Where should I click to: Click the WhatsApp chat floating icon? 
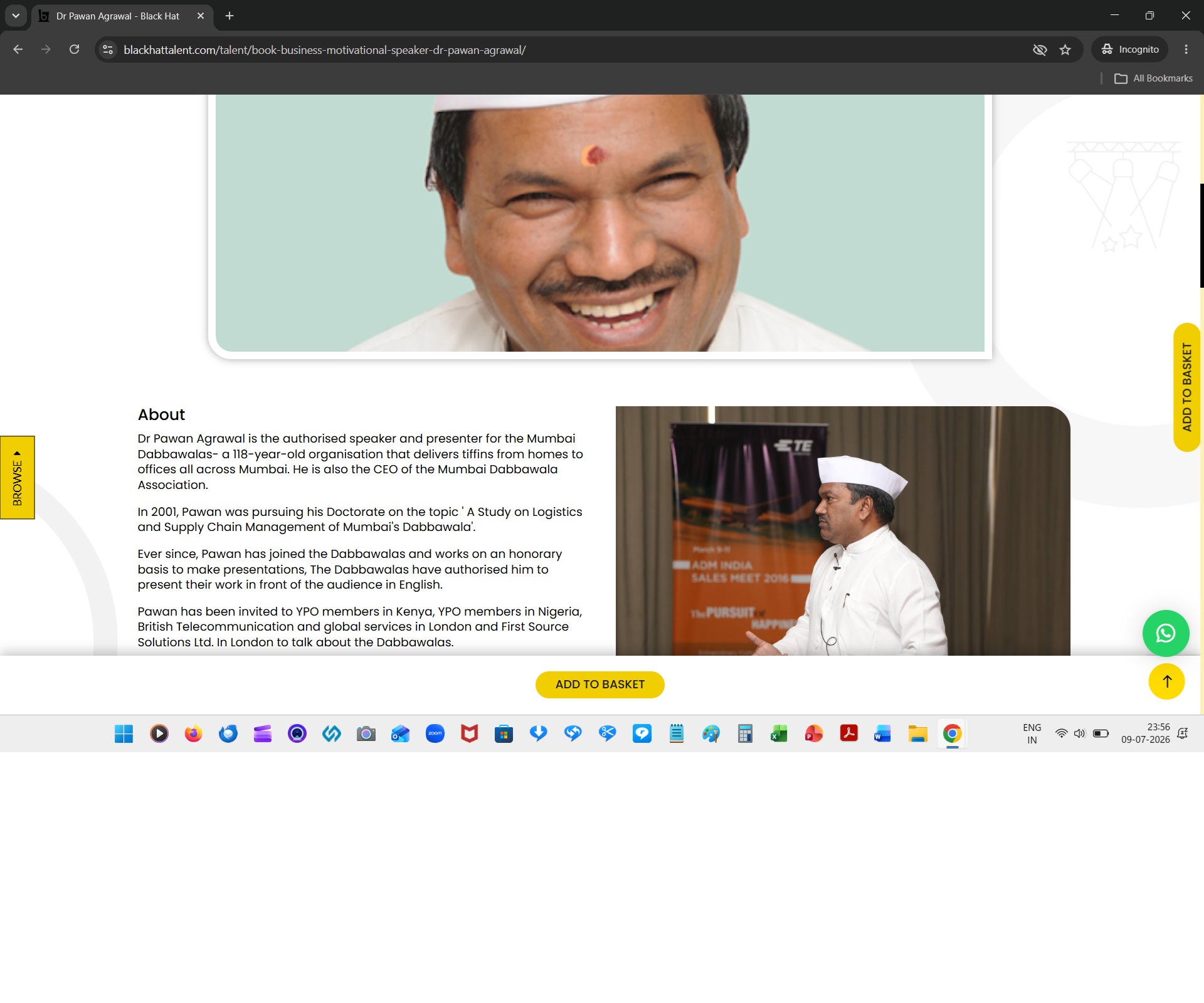point(1166,633)
